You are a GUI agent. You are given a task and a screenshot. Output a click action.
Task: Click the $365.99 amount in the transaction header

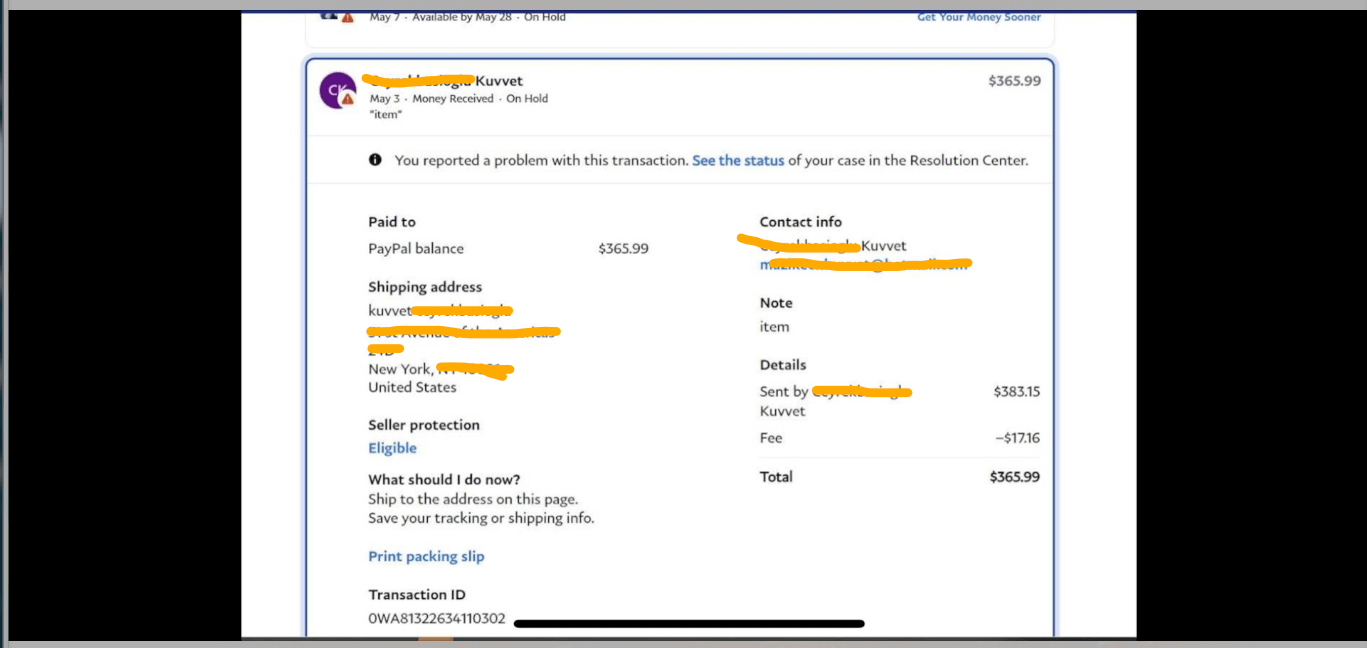1014,81
